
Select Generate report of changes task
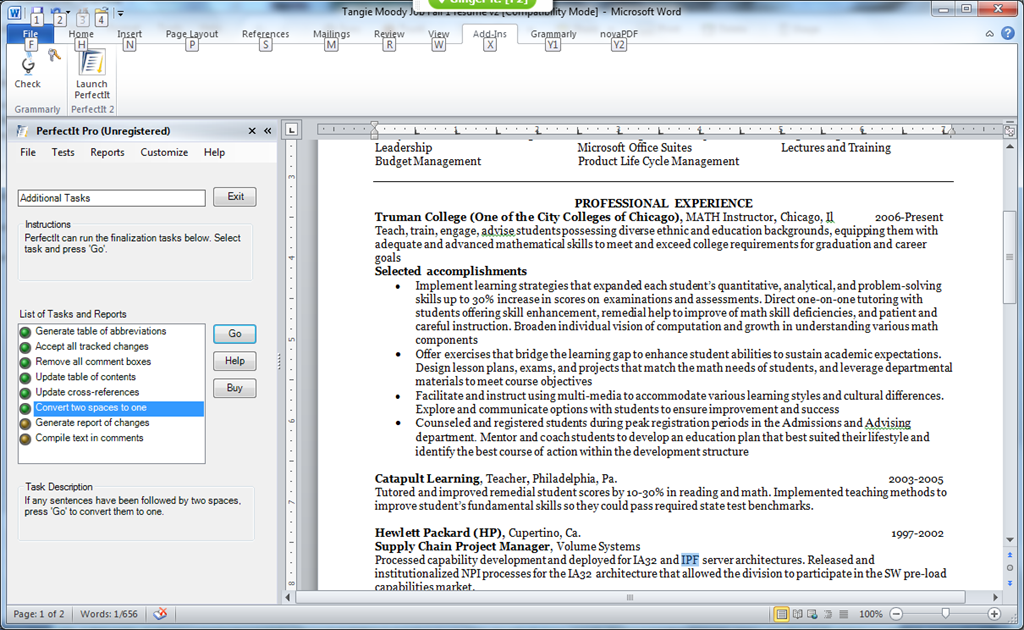pyautogui.click(x=92, y=423)
